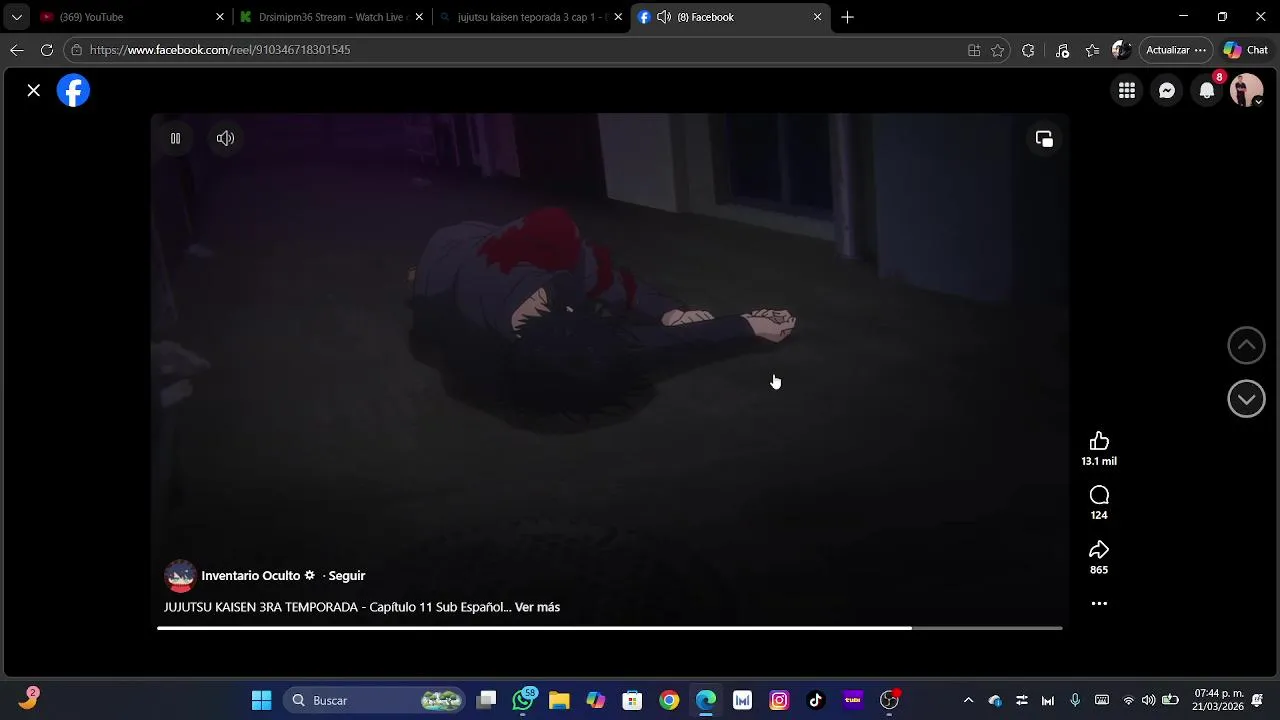Open the Facebook menu grid icon
Image resolution: width=1280 pixels, height=720 pixels.
[x=1127, y=91]
